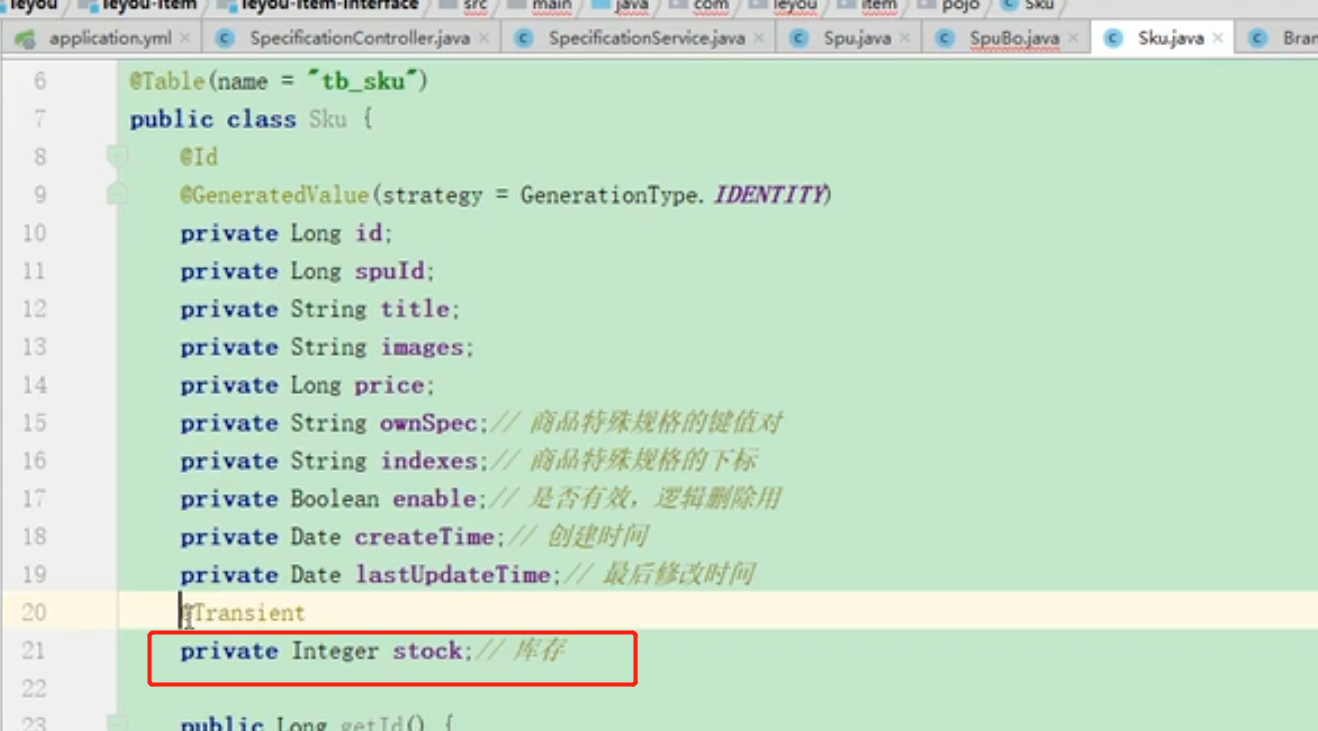Screen dimensions: 1318x731
Task: Open leyou-item-interface in the navigation breadcrumb
Action: pyautogui.click(x=329, y=5)
